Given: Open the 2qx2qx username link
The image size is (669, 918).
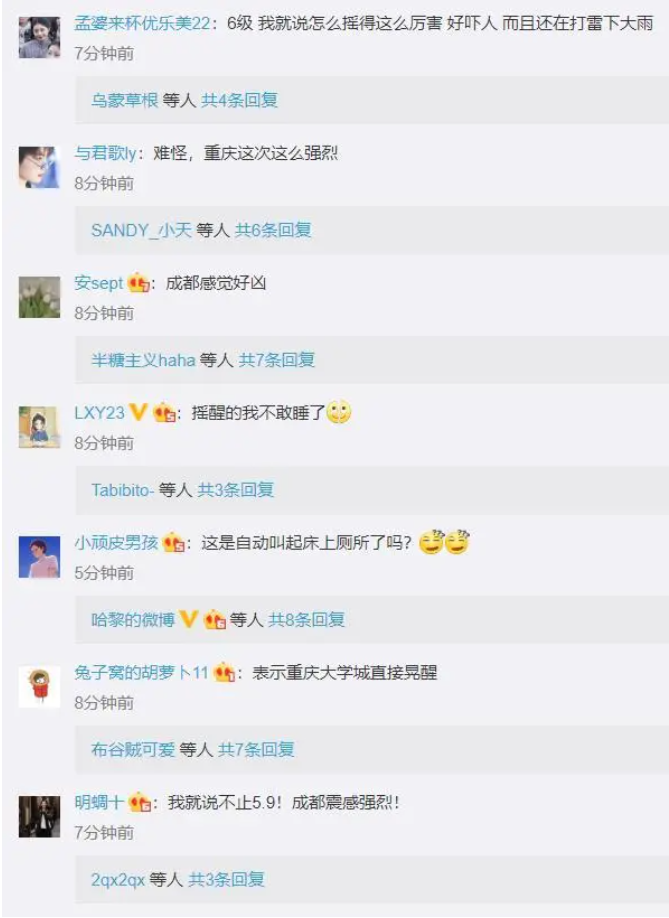Looking at the screenshot, I should click(118, 879).
